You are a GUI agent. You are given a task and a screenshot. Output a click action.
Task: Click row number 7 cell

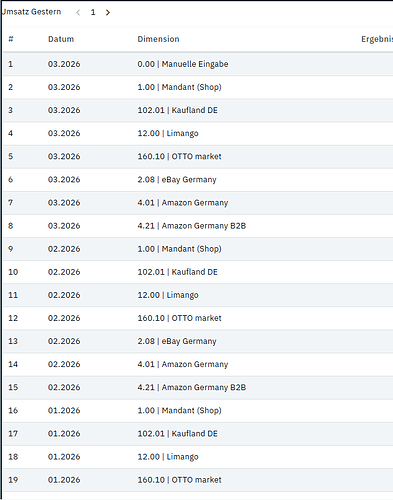11,203
